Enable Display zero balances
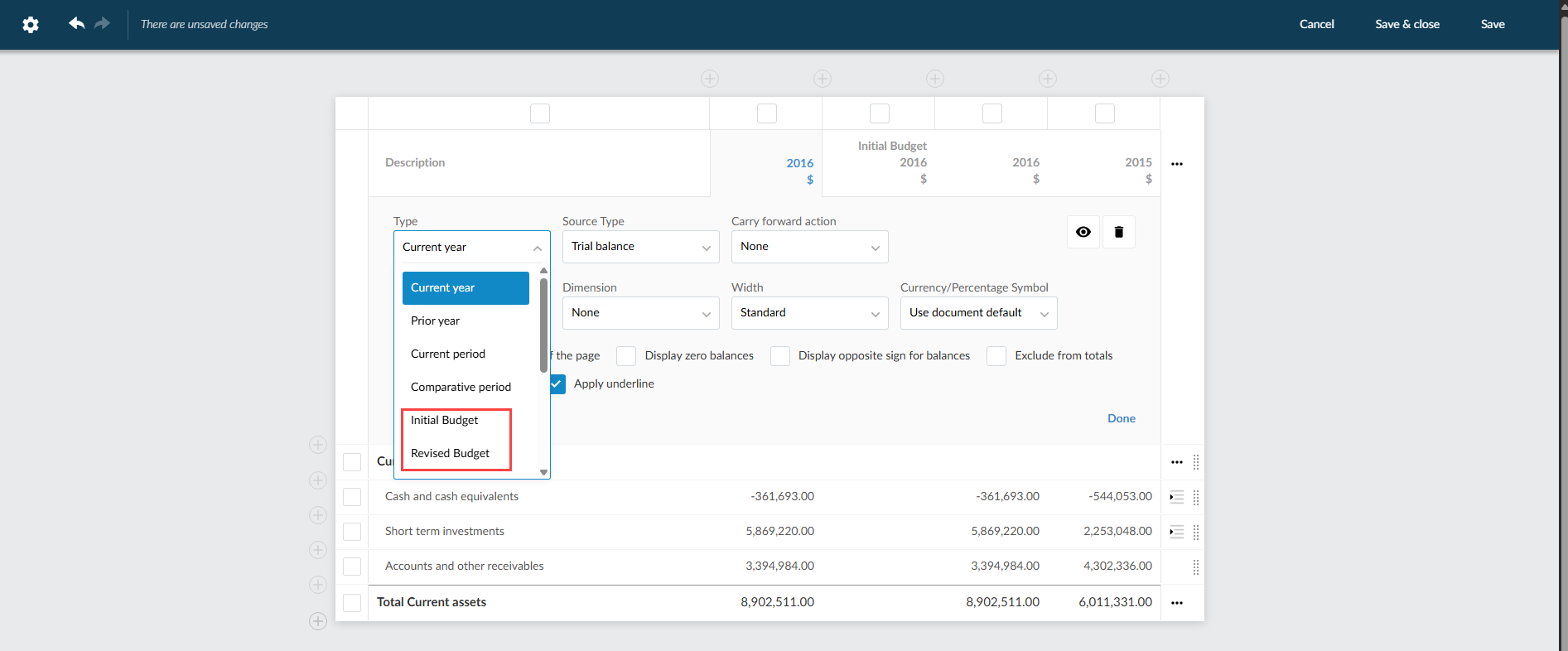This screenshot has width=1568, height=651. [x=626, y=356]
